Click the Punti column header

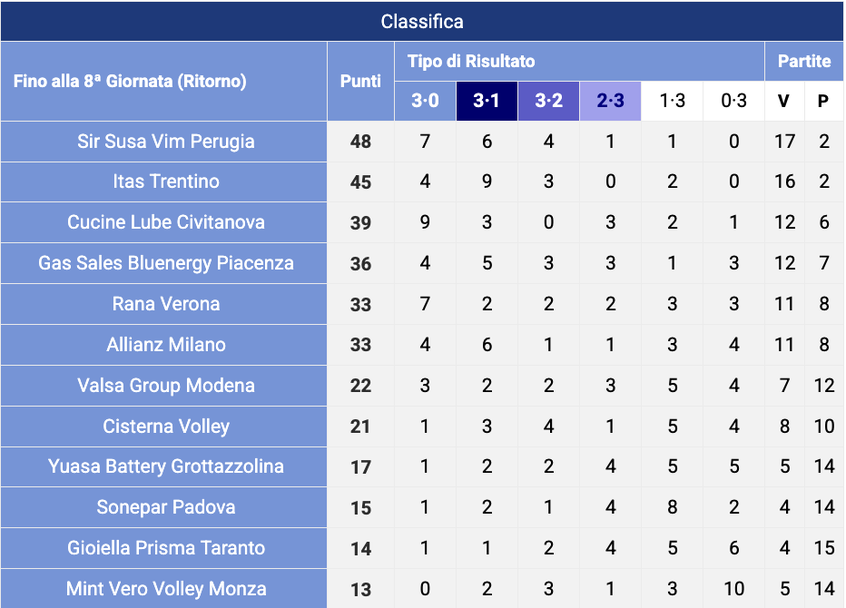tap(360, 81)
